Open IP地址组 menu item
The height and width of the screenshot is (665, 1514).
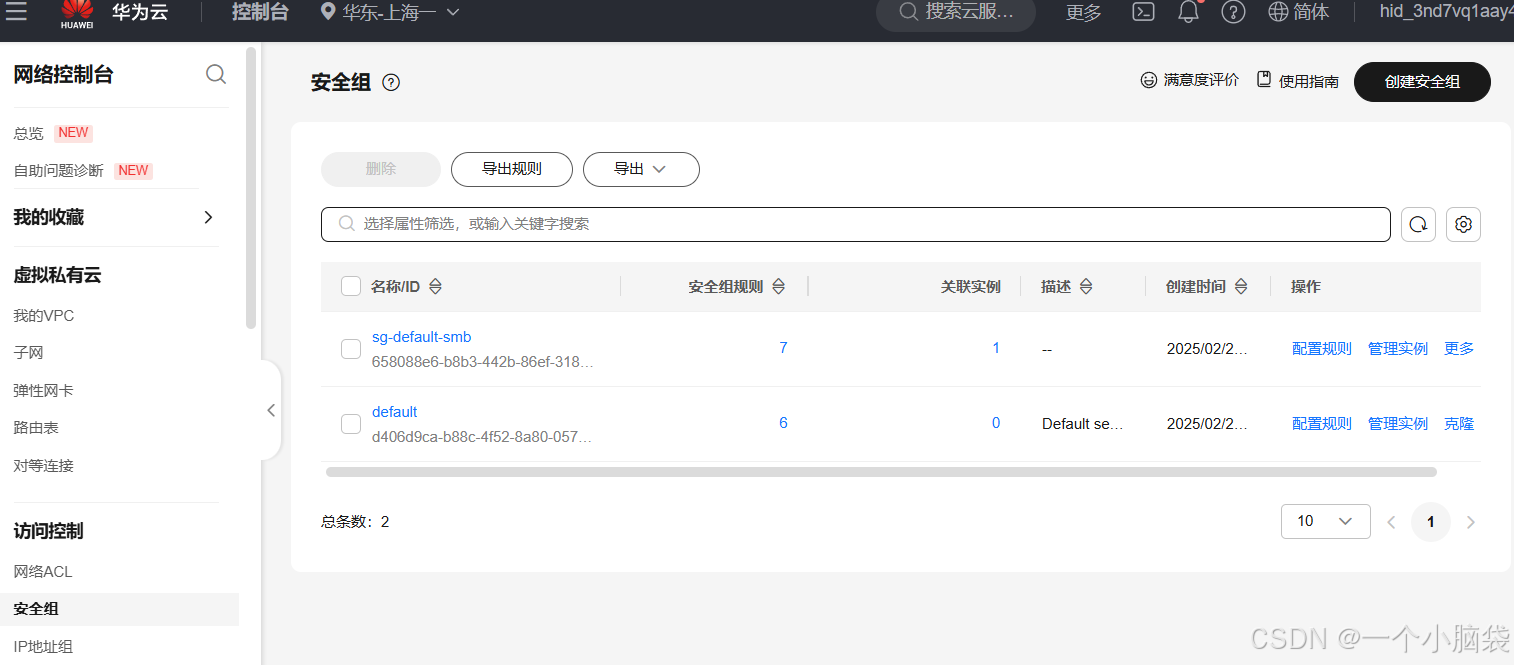tap(43, 647)
